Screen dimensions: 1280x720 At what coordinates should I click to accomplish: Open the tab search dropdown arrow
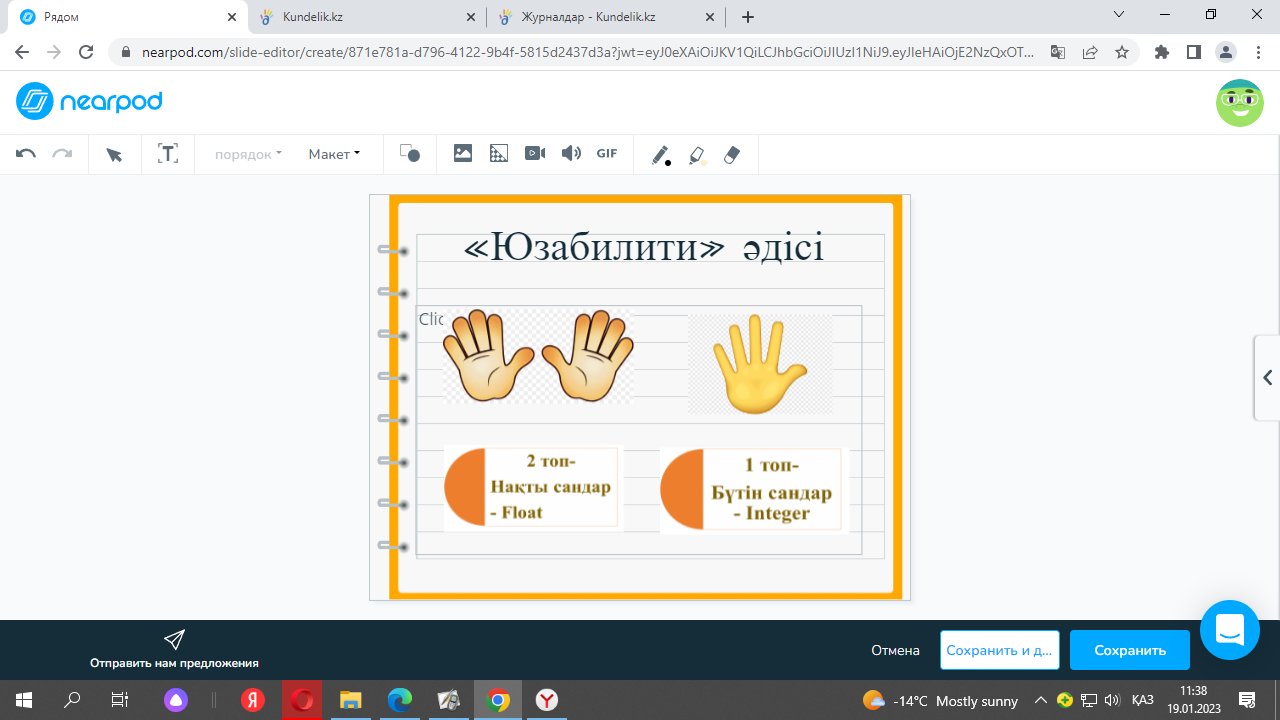tap(1119, 15)
